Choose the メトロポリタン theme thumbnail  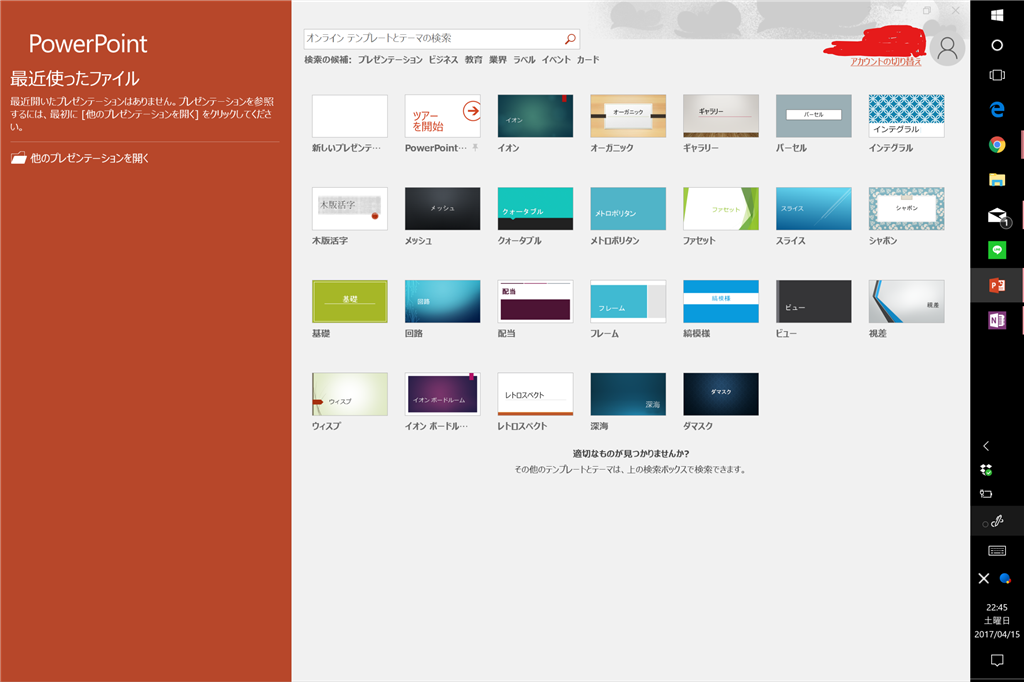[x=628, y=208]
